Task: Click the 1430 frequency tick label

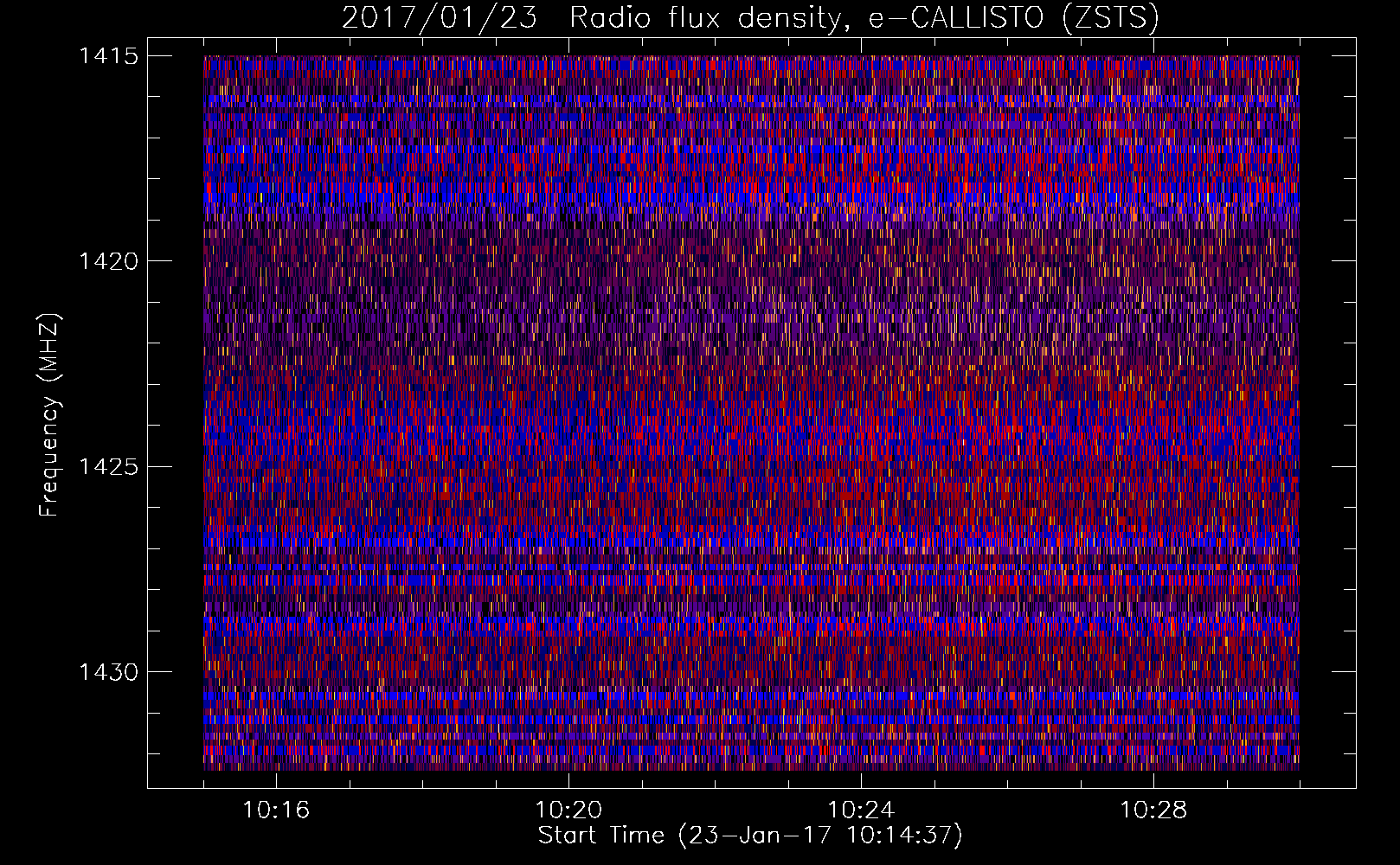Action: [108, 672]
